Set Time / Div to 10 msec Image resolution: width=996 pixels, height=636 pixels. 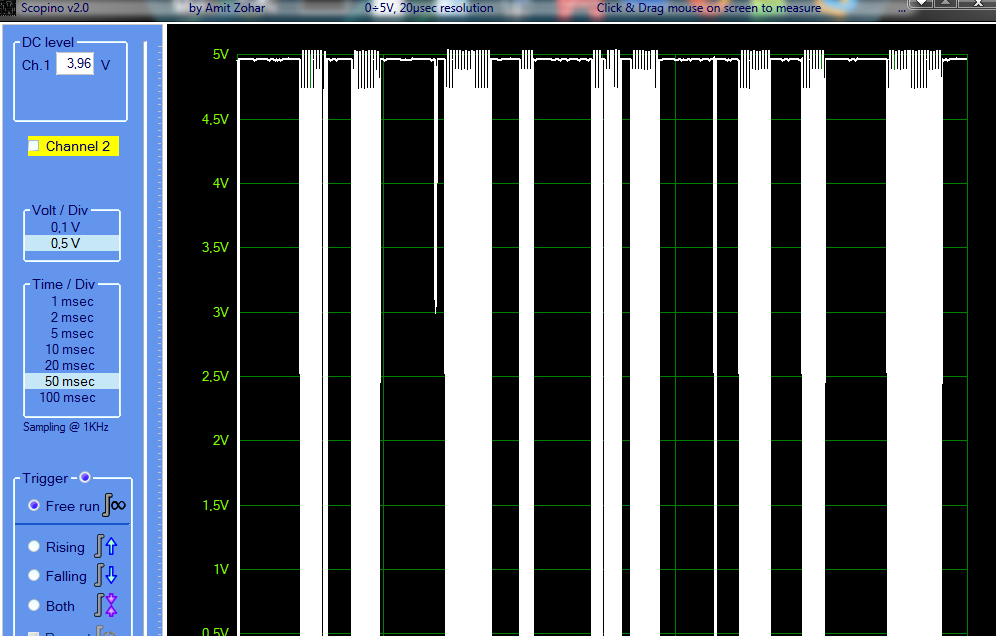coord(71,349)
